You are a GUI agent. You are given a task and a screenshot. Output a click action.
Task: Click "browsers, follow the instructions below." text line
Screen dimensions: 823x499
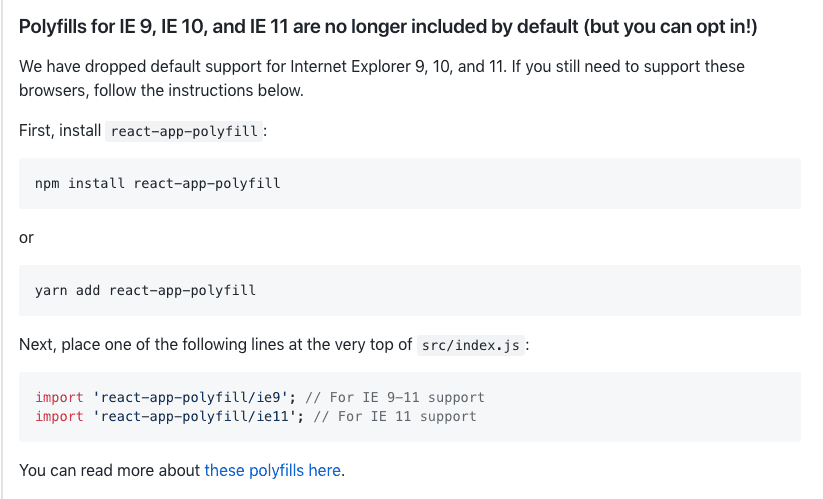161,90
